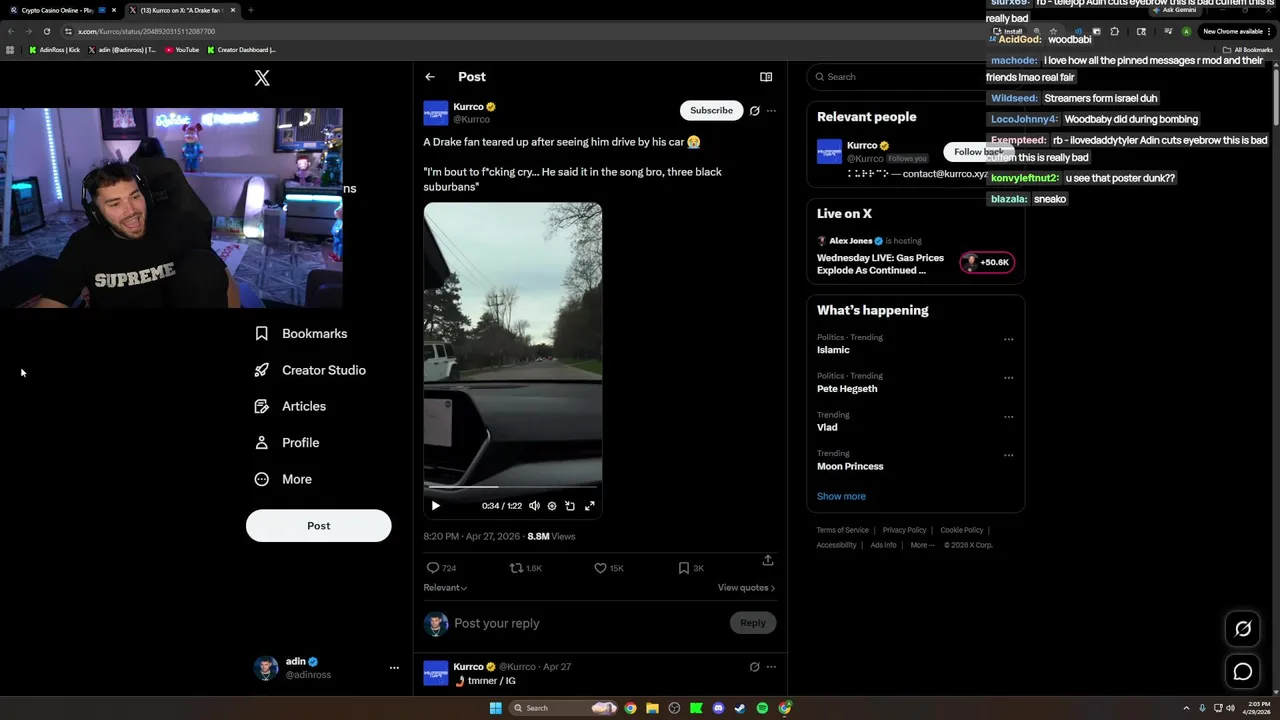Viewport: 1280px width, 720px height.
Task: Open OBS Studio from taskbar
Action: 674,708
